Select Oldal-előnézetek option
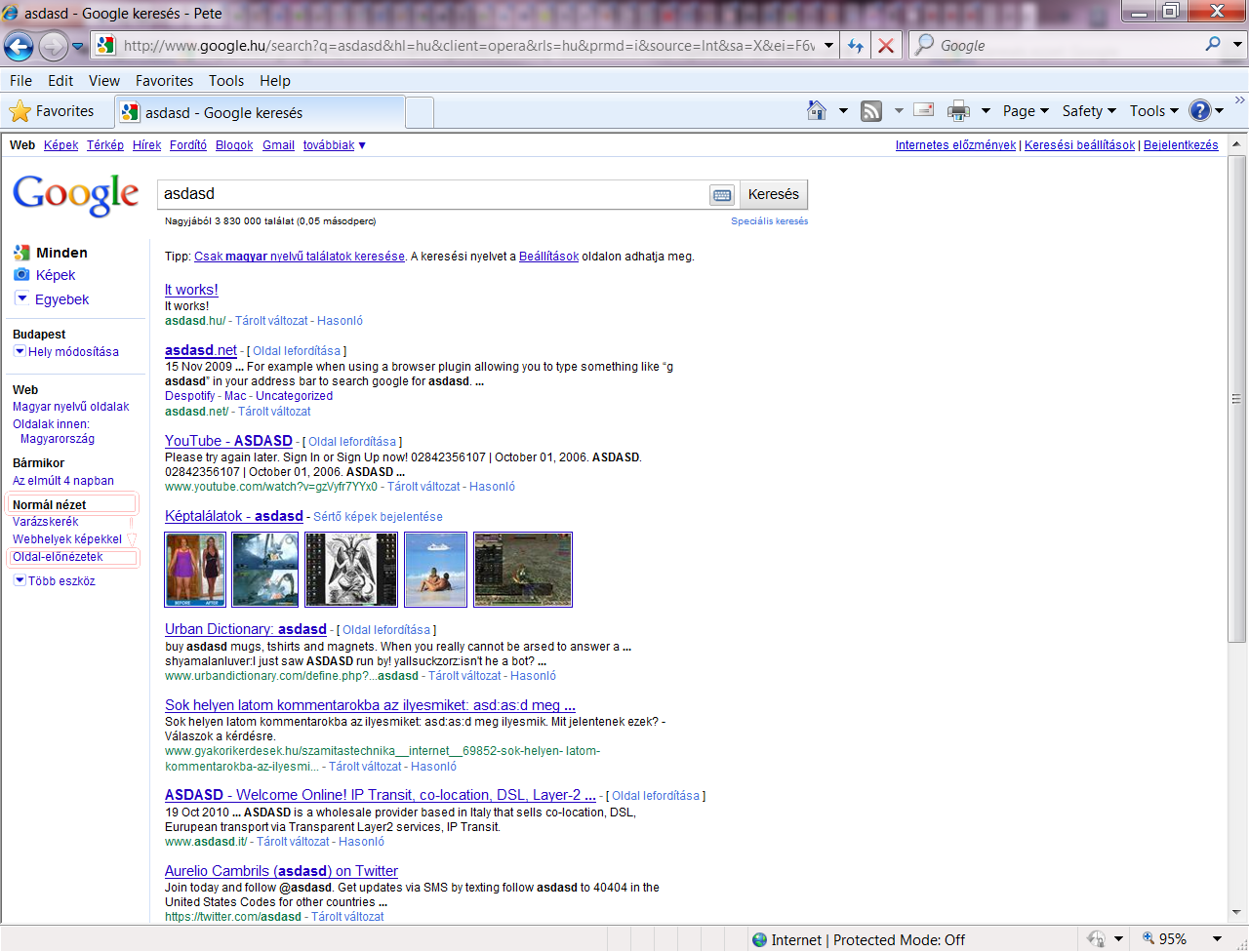Image resolution: width=1249 pixels, height=952 pixels. click(58, 557)
